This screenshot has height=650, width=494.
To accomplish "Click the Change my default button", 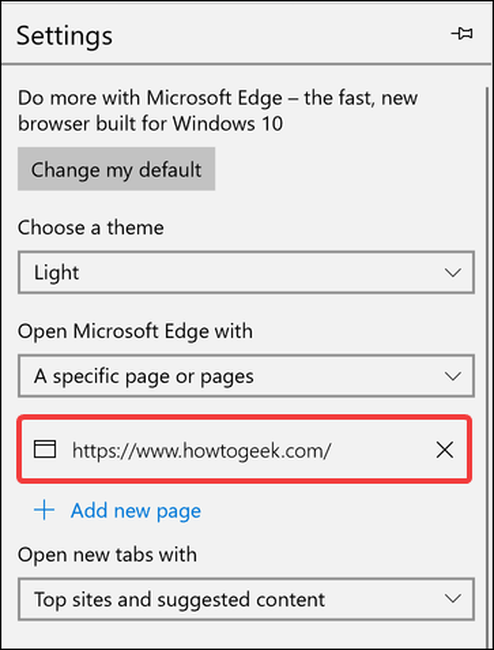I will [x=116, y=169].
